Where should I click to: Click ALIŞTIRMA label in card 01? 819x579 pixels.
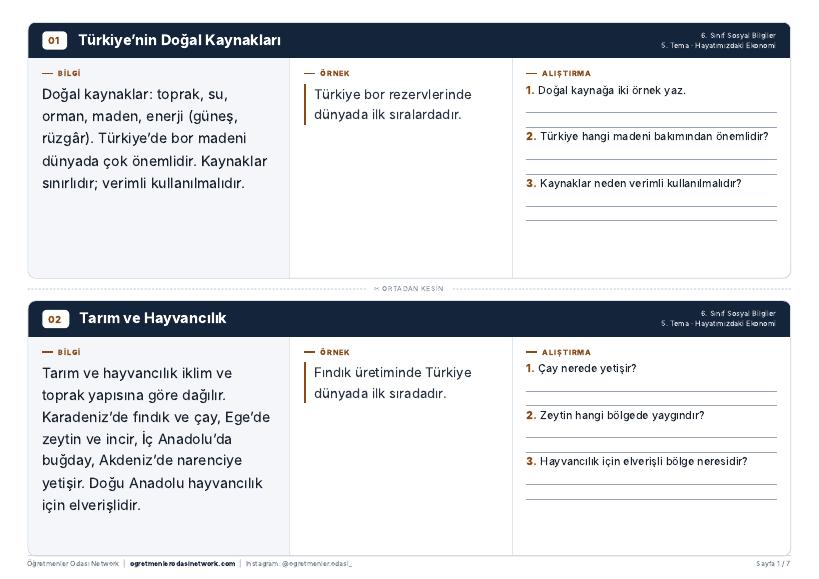point(566,74)
